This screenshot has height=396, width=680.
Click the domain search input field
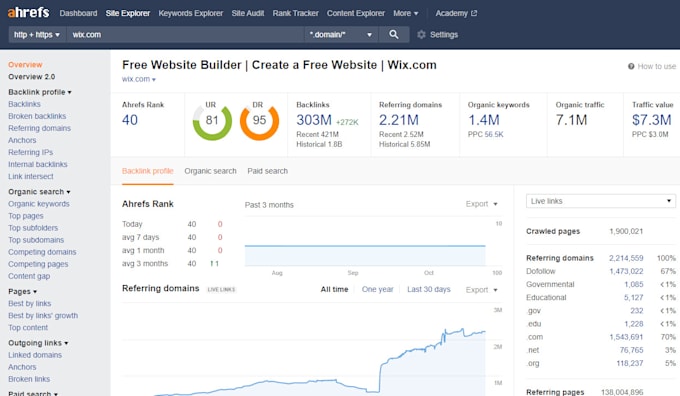(185, 34)
